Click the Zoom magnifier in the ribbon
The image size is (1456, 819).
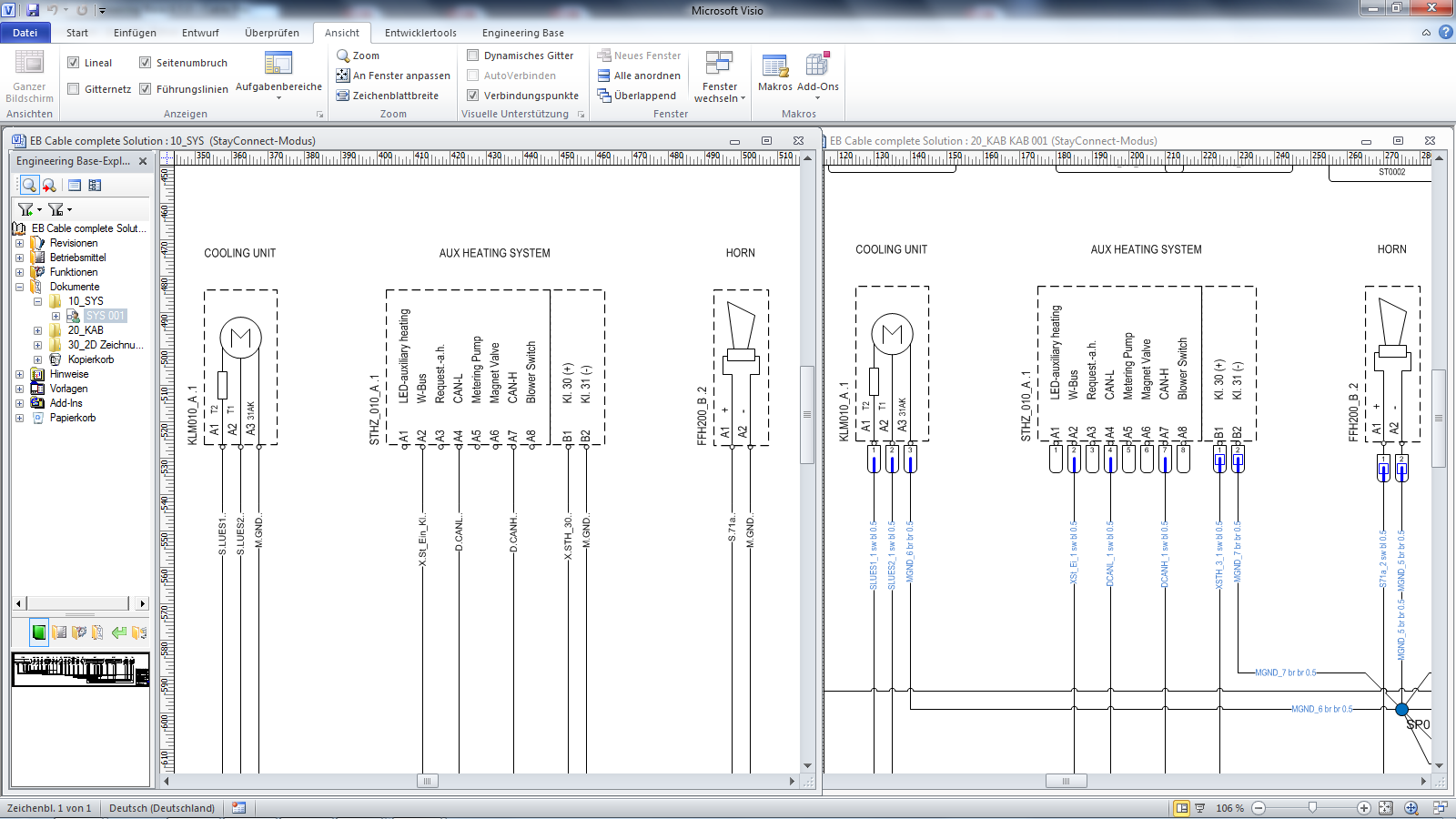click(343, 56)
